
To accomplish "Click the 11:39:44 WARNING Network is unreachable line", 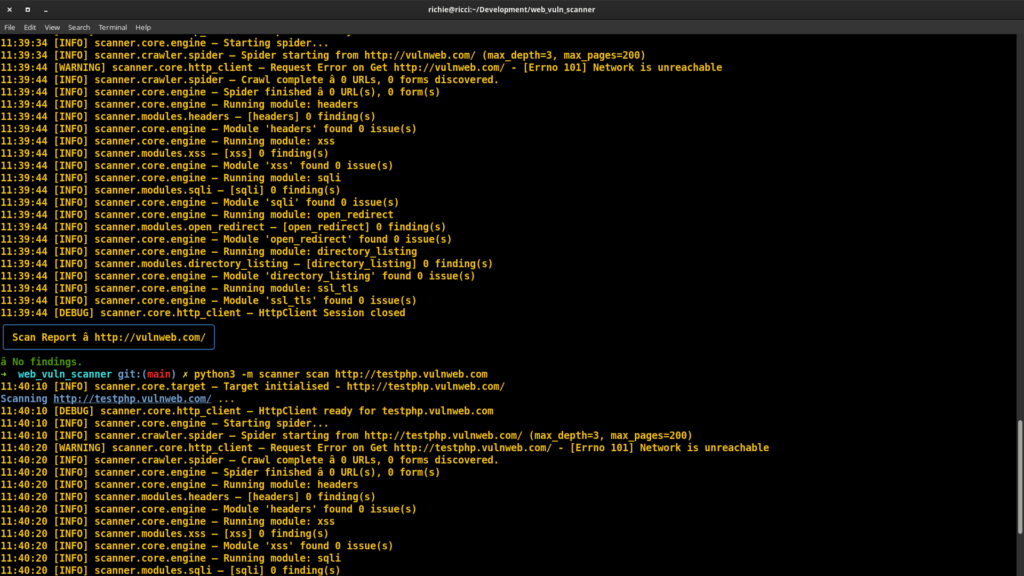I will [361, 67].
